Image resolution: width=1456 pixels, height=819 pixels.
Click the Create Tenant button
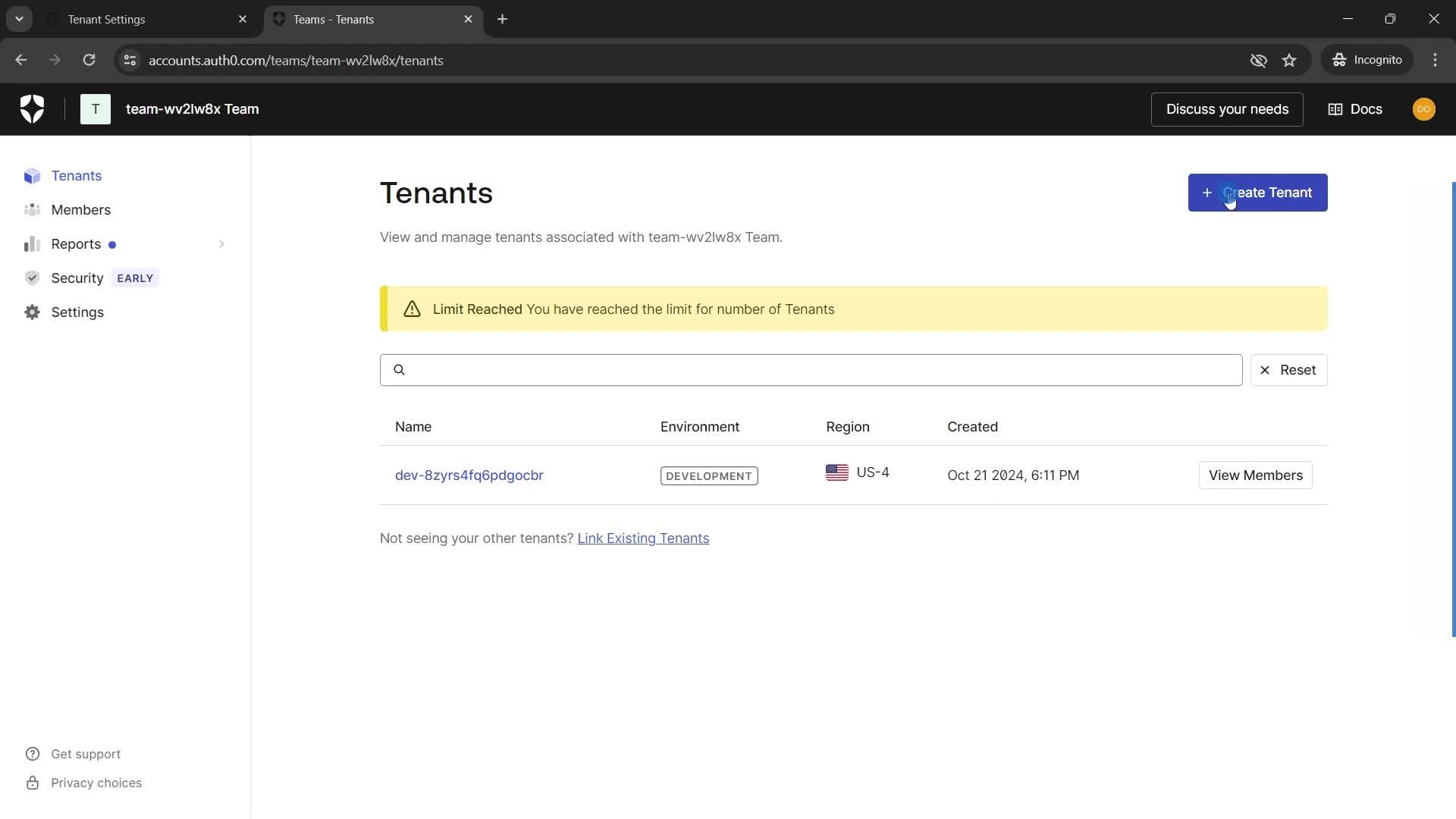click(1257, 193)
